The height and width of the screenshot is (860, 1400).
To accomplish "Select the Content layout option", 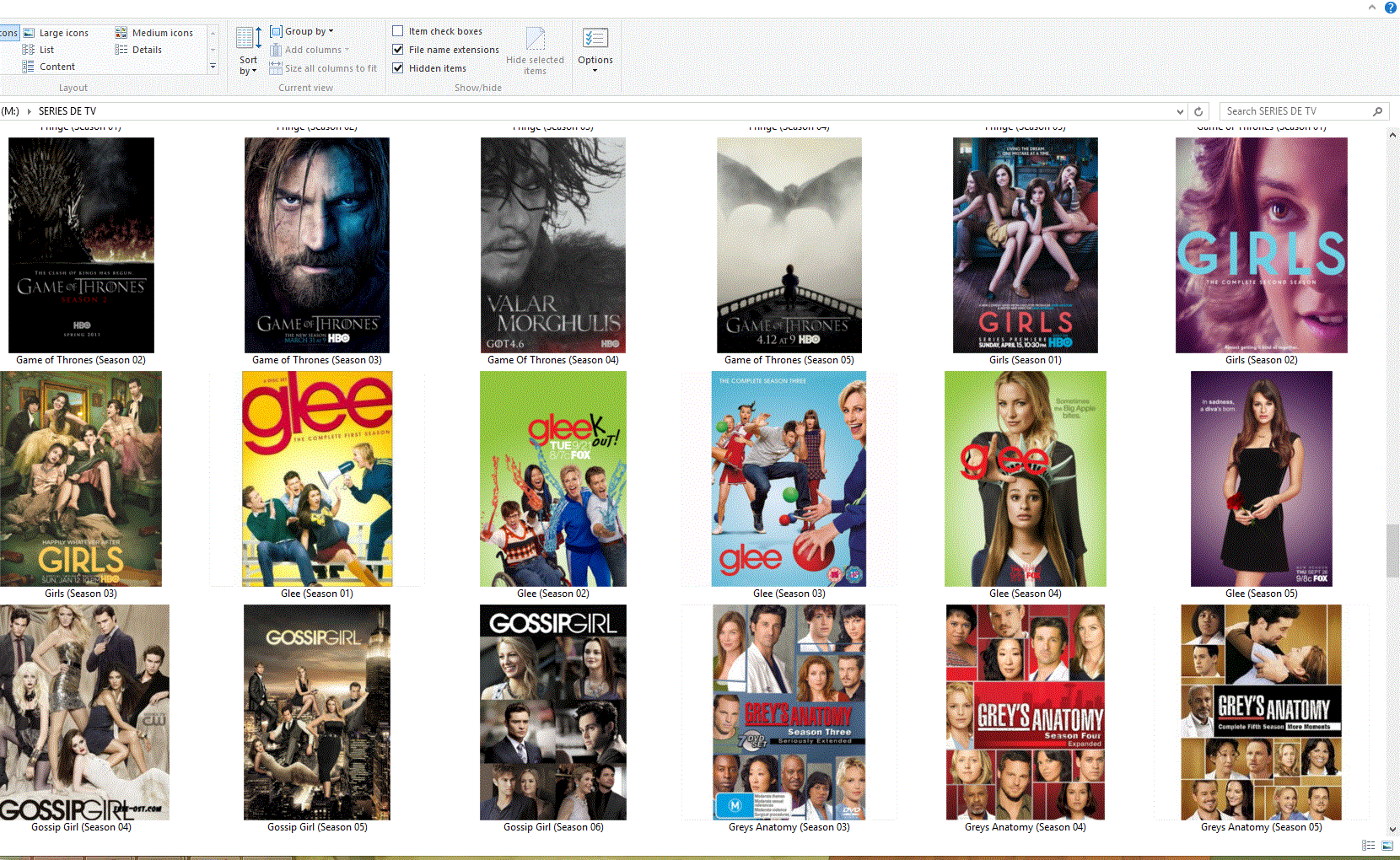I will [x=49, y=67].
